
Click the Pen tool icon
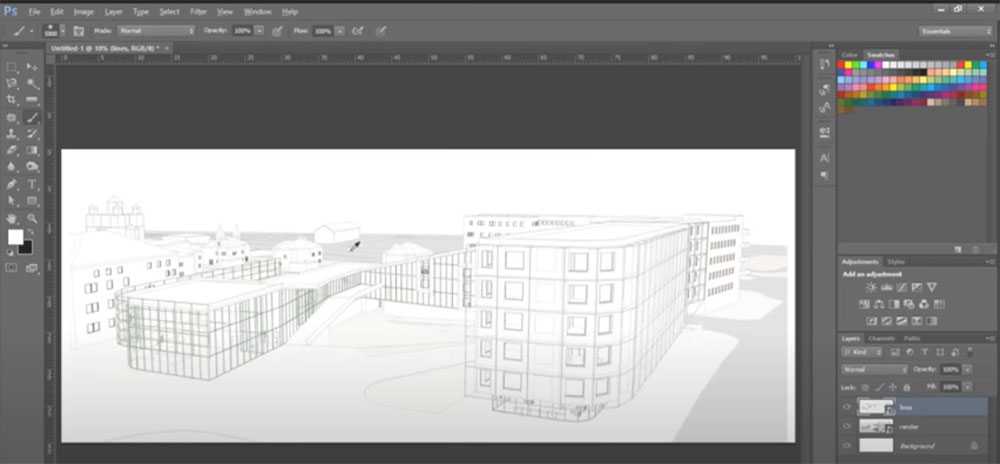pos(12,185)
